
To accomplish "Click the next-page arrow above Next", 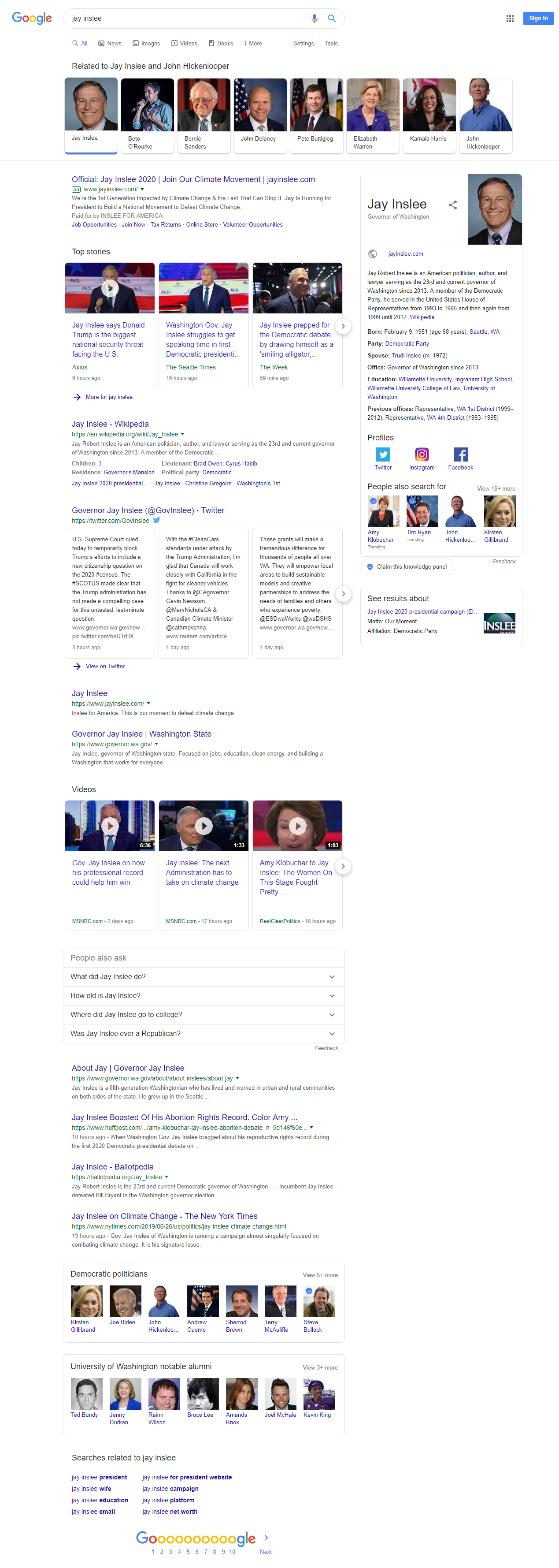I will (x=266, y=1538).
